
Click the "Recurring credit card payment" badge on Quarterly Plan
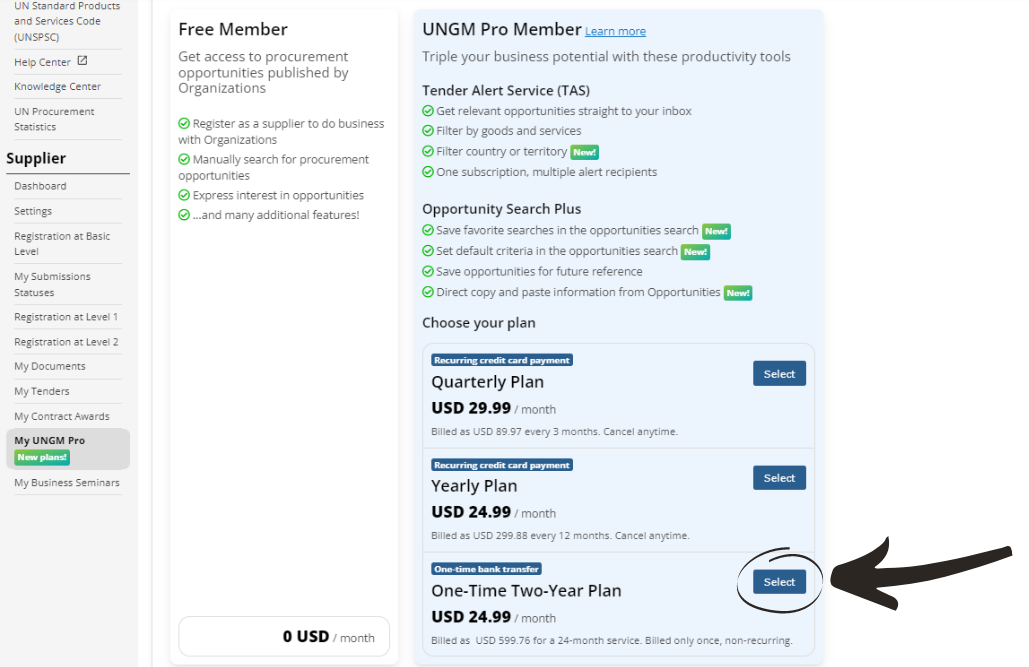(x=501, y=360)
